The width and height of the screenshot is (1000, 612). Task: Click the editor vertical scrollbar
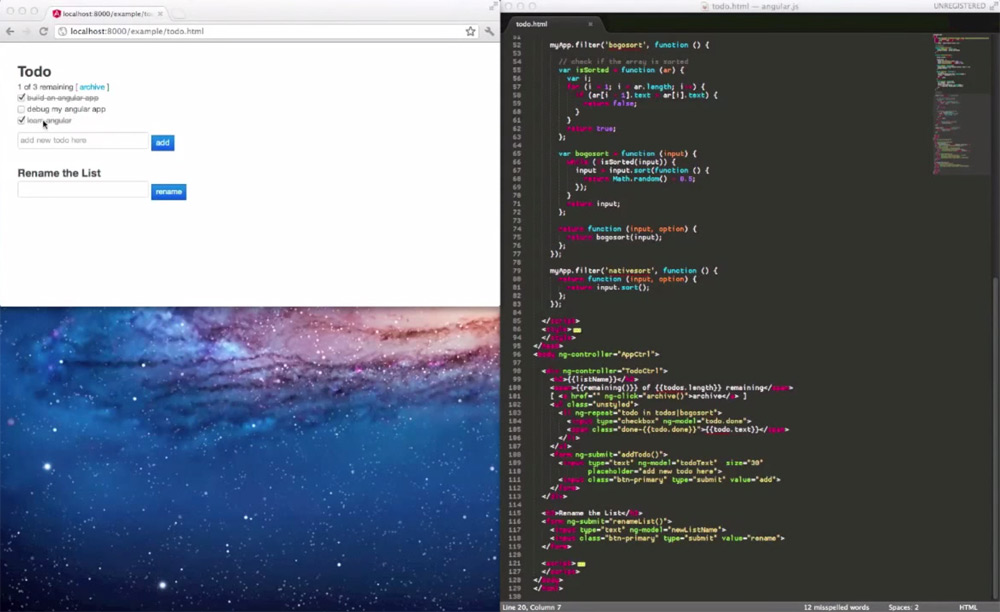(x=996, y=440)
